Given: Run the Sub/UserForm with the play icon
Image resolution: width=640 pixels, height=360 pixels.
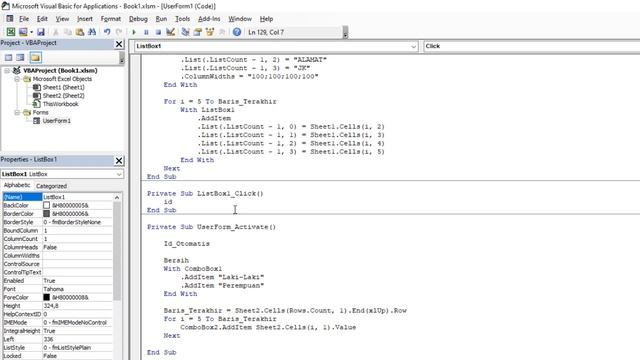Looking at the screenshot, I should coord(134,32).
